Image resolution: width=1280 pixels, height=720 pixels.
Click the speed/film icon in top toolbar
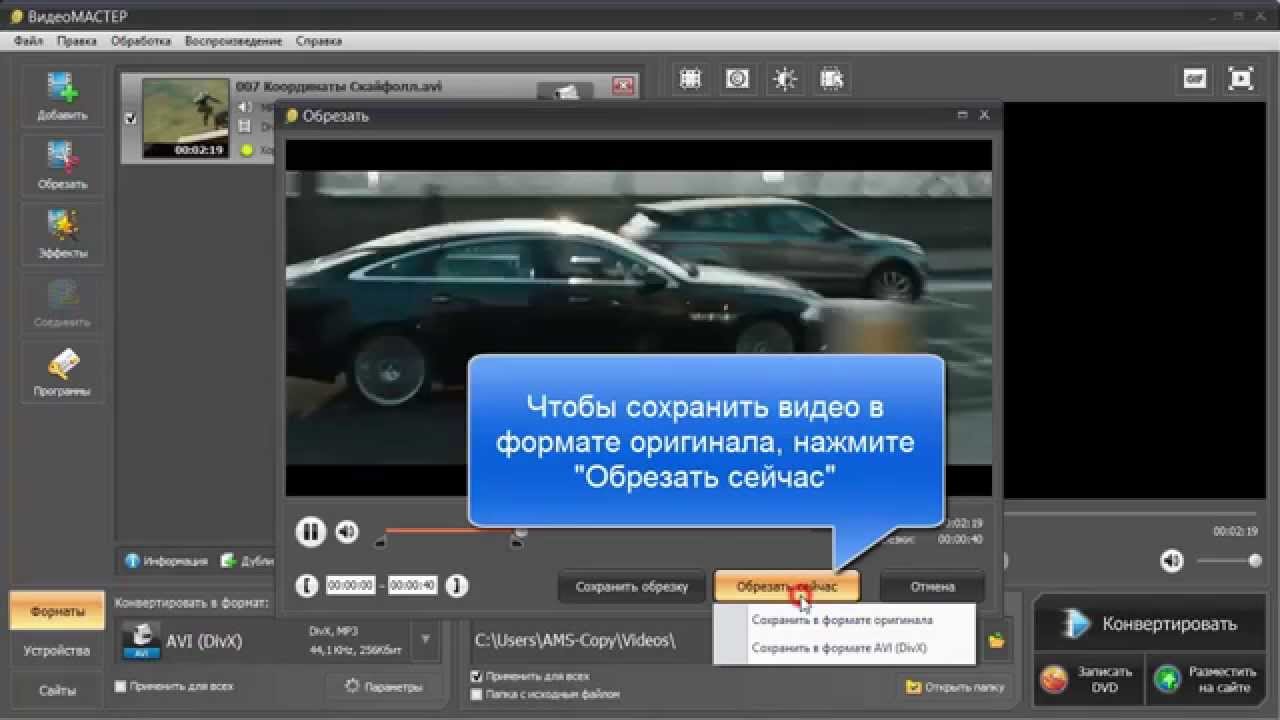[832, 79]
